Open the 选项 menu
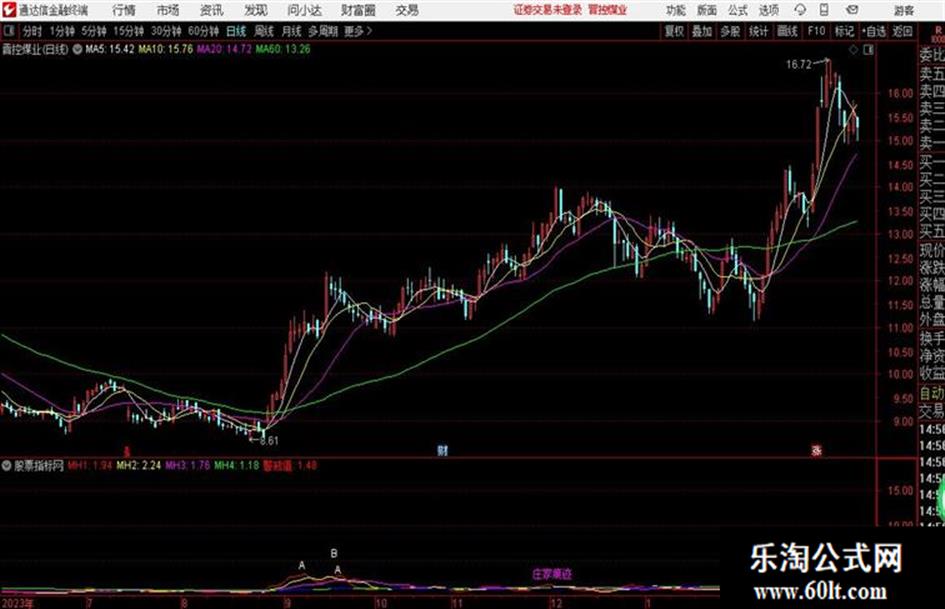 click(768, 10)
